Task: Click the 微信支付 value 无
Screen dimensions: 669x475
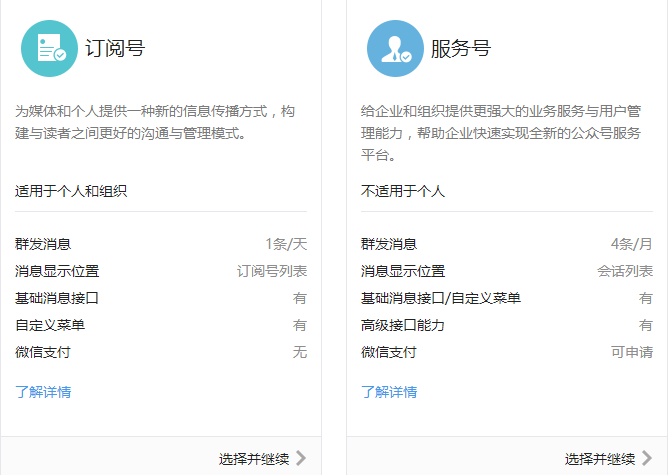Action: (300, 352)
